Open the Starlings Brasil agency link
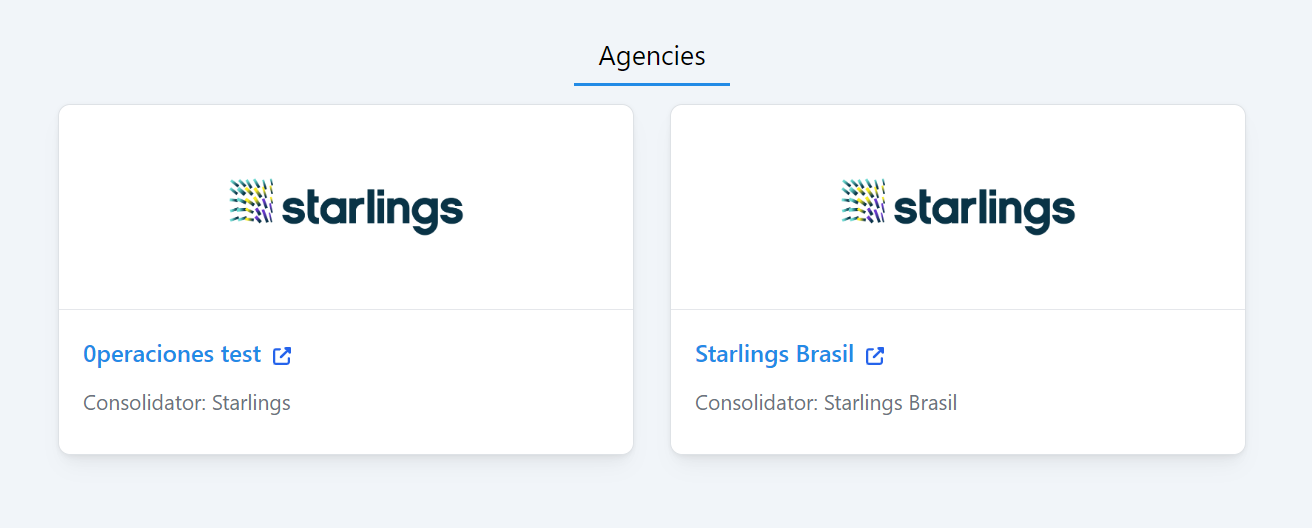 click(x=774, y=354)
